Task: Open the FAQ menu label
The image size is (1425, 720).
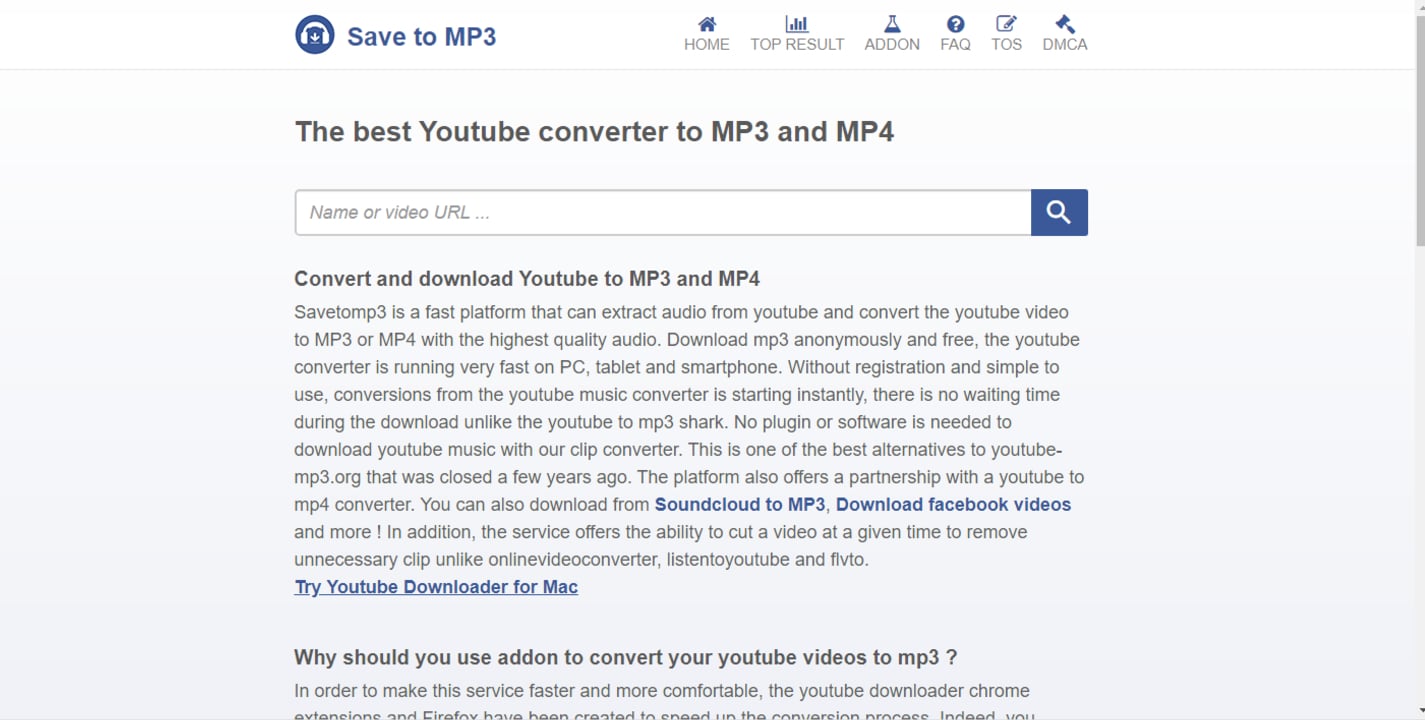Action: 956,44
